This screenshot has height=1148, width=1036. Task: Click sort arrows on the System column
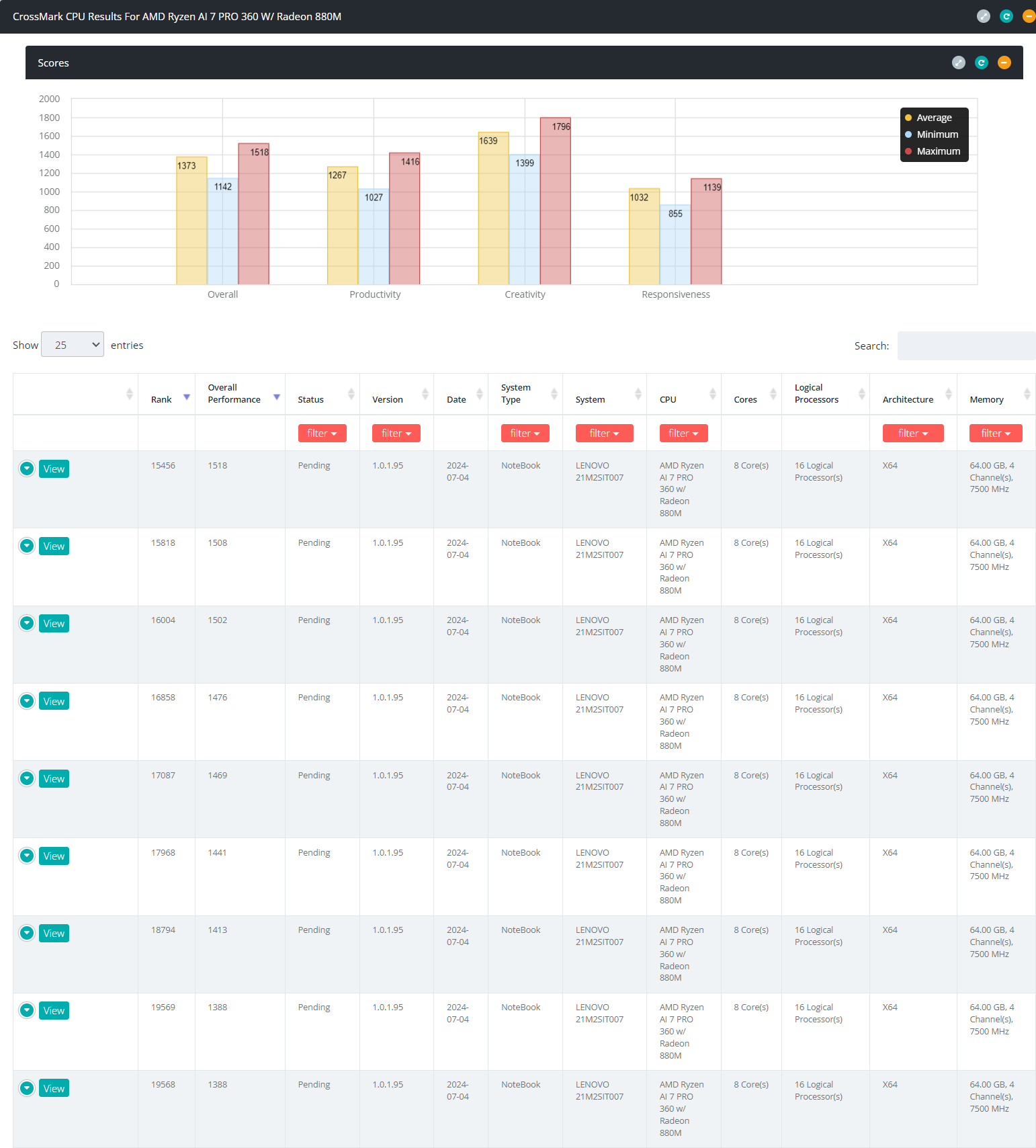(x=638, y=394)
